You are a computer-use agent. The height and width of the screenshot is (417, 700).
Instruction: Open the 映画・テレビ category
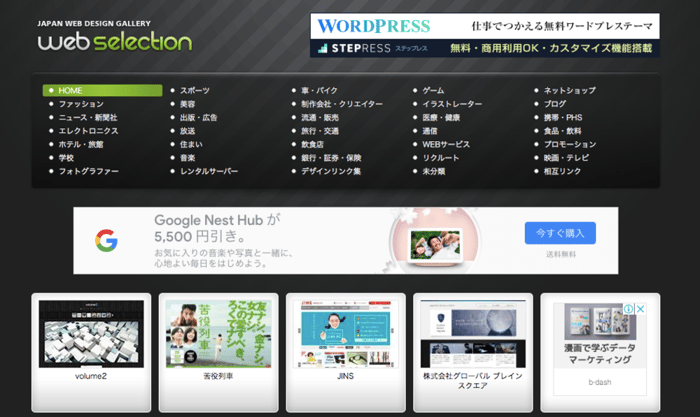click(566, 158)
